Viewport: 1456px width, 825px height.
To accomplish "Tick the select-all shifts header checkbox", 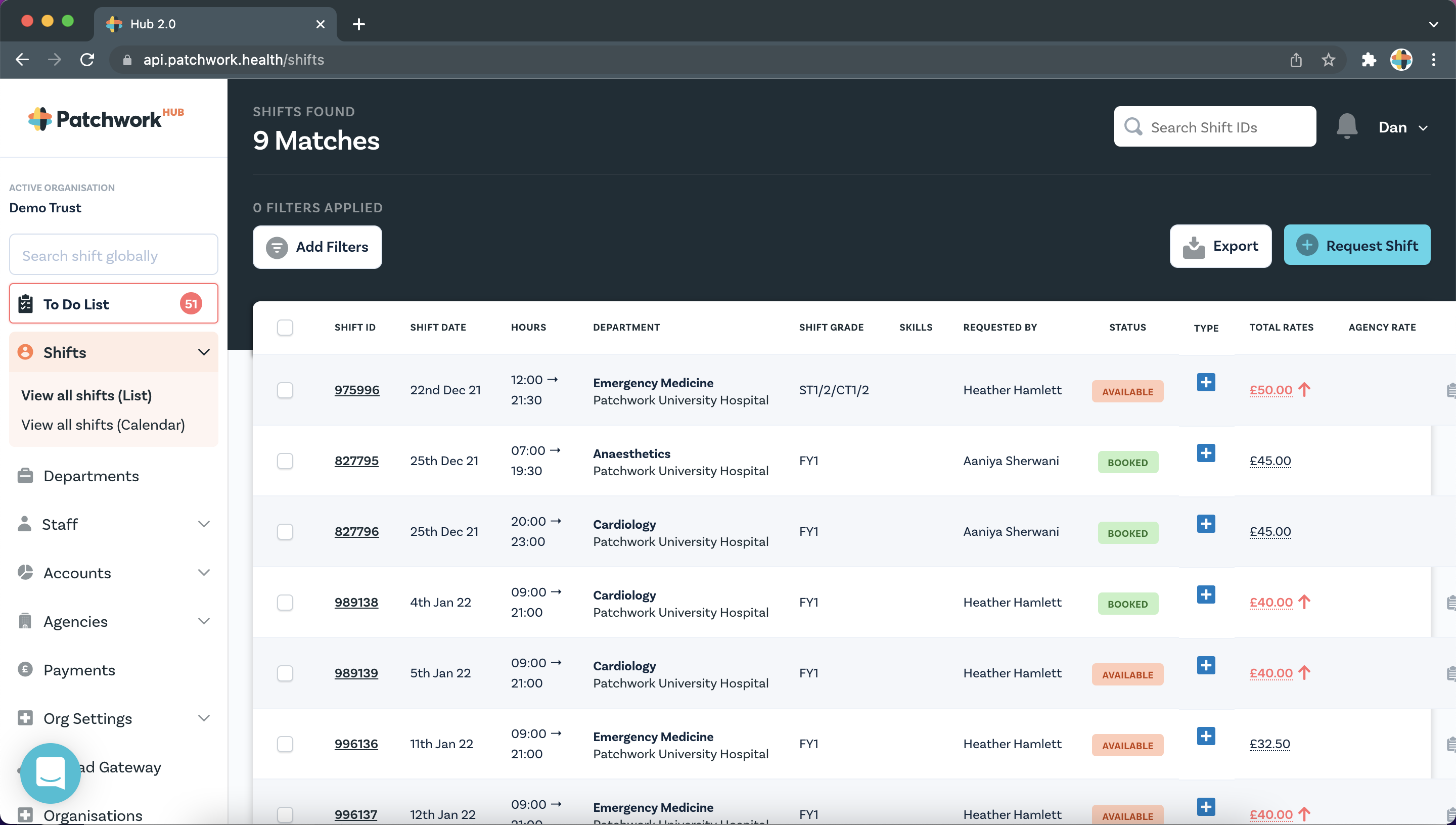I will tap(285, 328).
